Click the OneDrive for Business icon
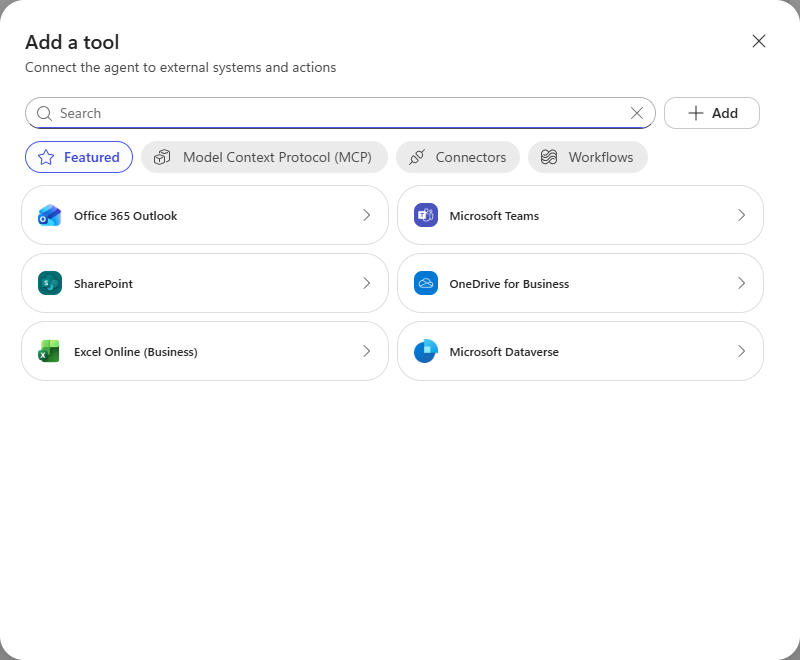This screenshot has height=660, width=800. click(x=426, y=283)
